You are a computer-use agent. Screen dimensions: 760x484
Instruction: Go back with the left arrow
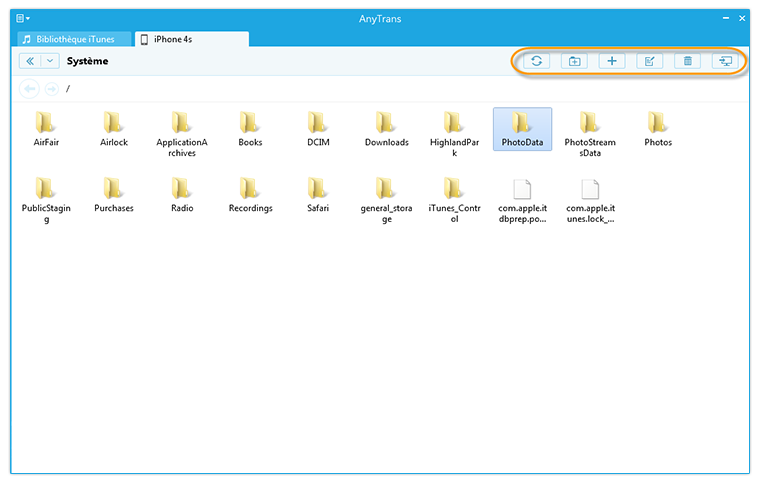pyautogui.click(x=30, y=89)
